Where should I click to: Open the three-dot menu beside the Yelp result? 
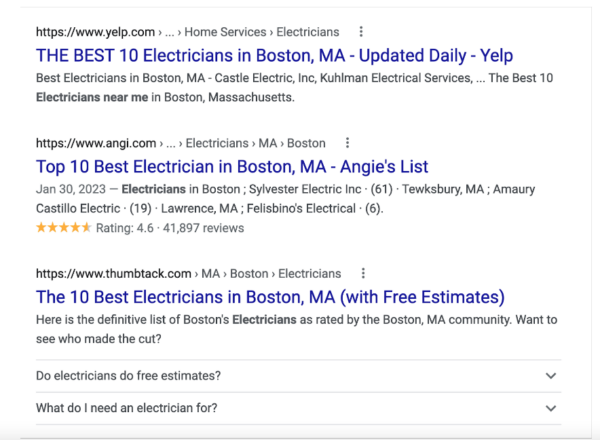[361, 32]
